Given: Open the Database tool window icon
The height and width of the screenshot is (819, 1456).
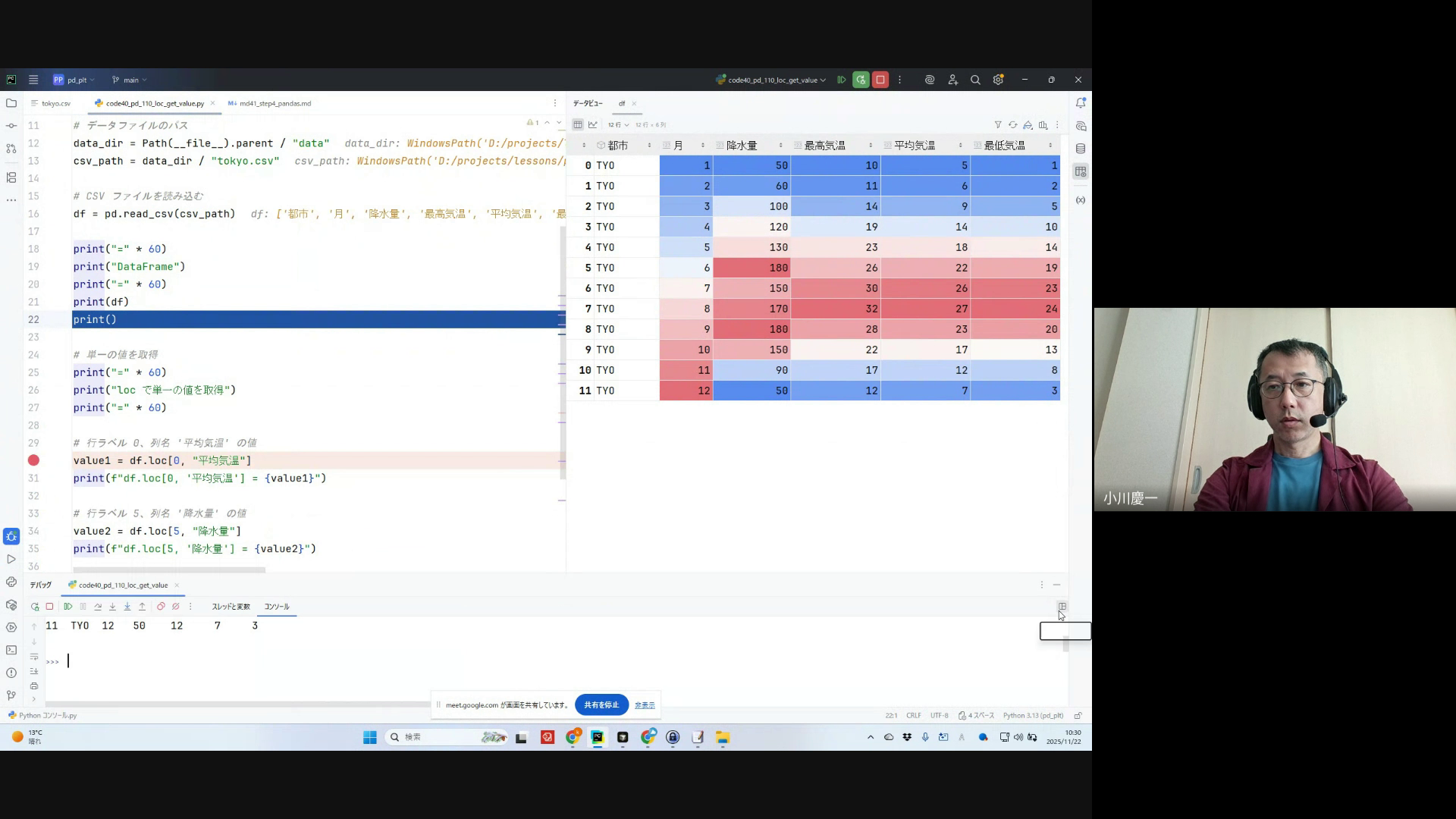Looking at the screenshot, I should (1081, 149).
